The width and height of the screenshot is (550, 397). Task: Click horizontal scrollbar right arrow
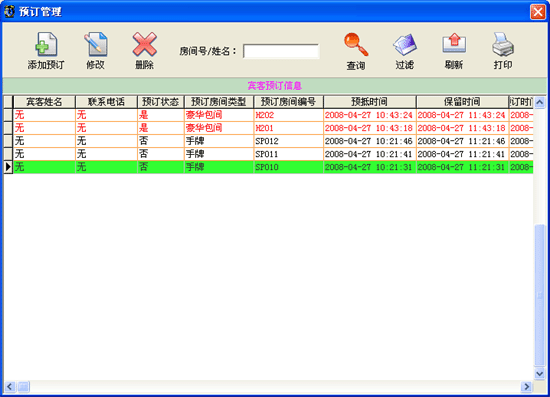(x=526, y=386)
